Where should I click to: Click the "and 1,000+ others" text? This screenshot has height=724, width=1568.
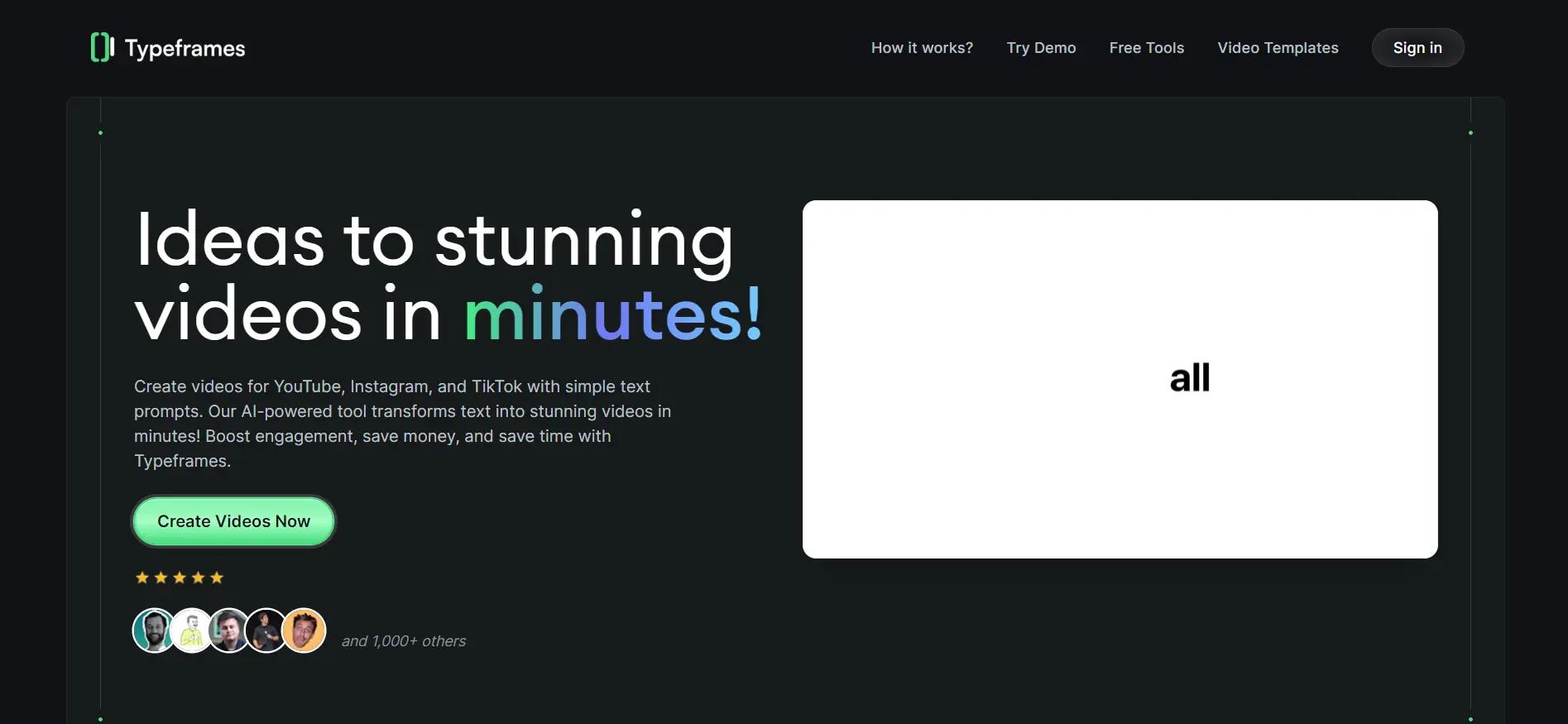click(x=404, y=641)
